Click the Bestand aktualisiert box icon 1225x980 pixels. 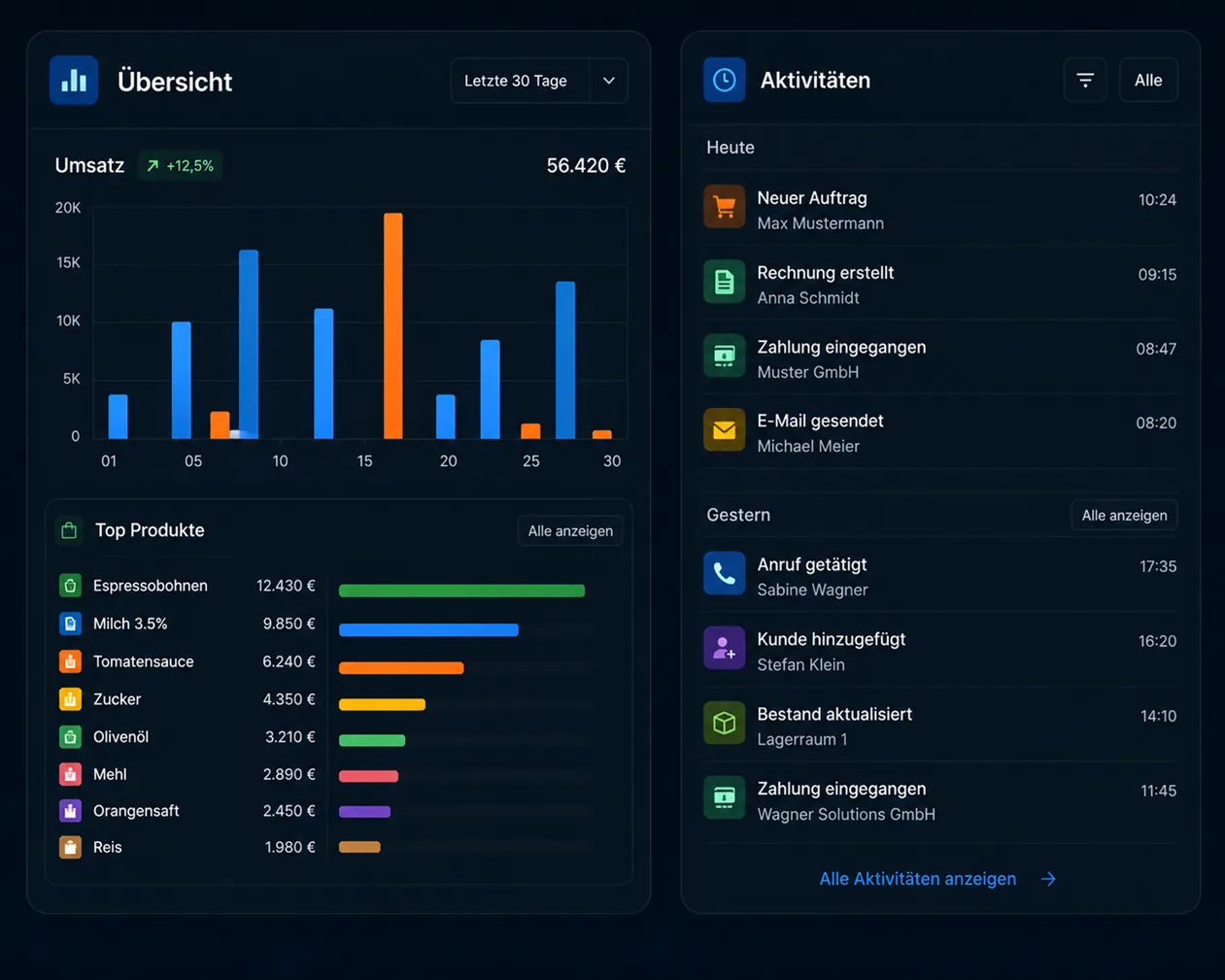pyautogui.click(x=725, y=724)
